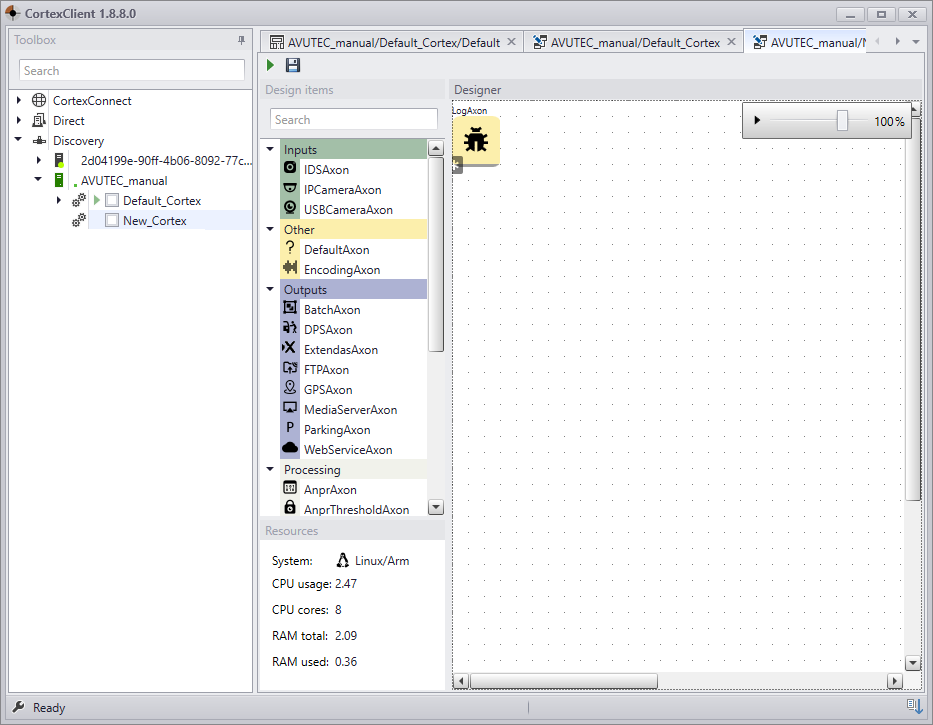Select the IDSAxon camera icon
Screen dimensions: 933x725
(x=290, y=168)
